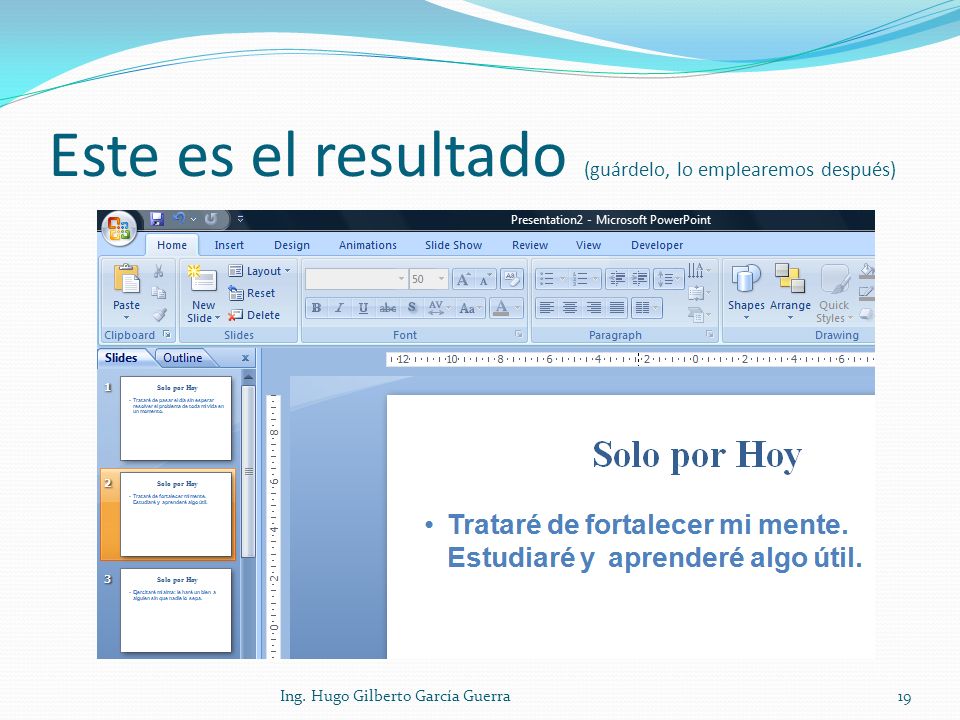The image size is (960, 720).
Task: Click the New Slide icon
Action: click(203, 280)
